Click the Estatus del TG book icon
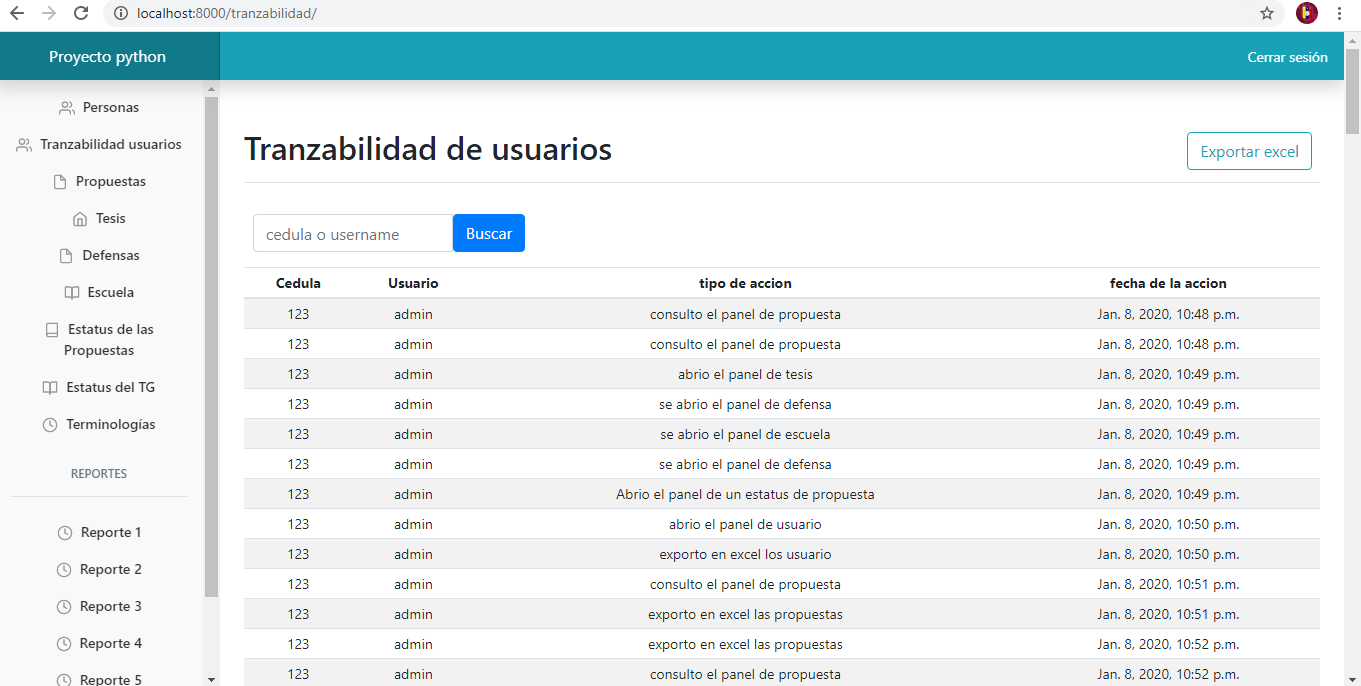The image size is (1361, 686). 50,388
